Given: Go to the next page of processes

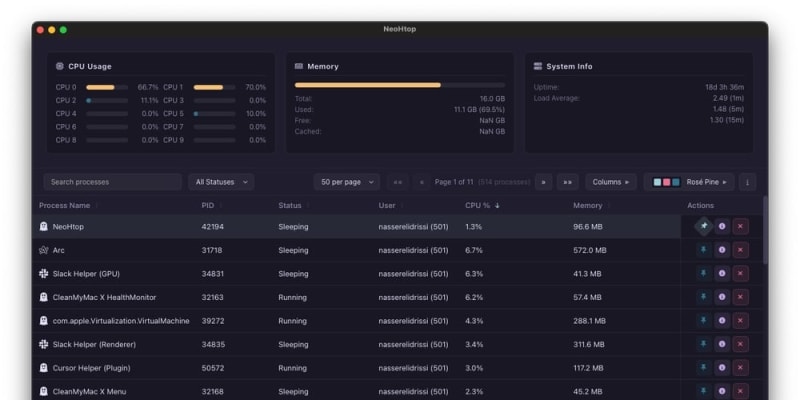Looking at the screenshot, I should pyautogui.click(x=543, y=182).
